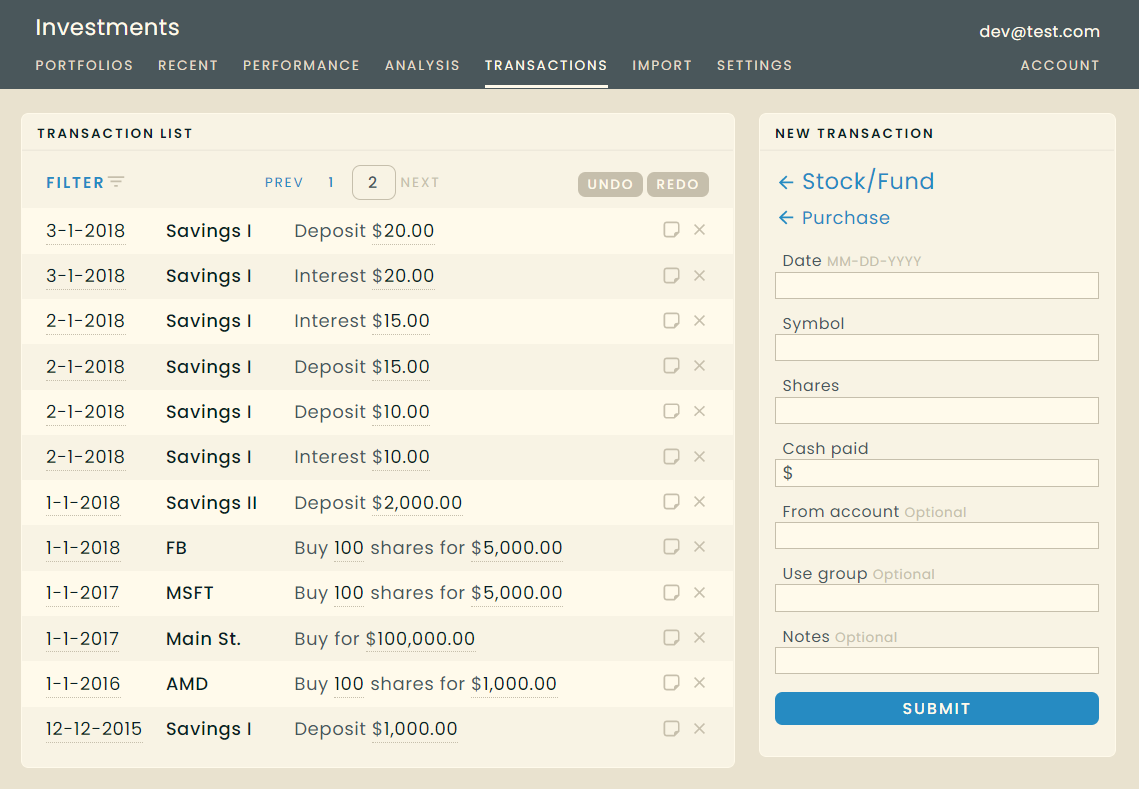Image resolution: width=1139 pixels, height=789 pixels.
Task: Focus the Symbol input field
Action: [936, 348]
